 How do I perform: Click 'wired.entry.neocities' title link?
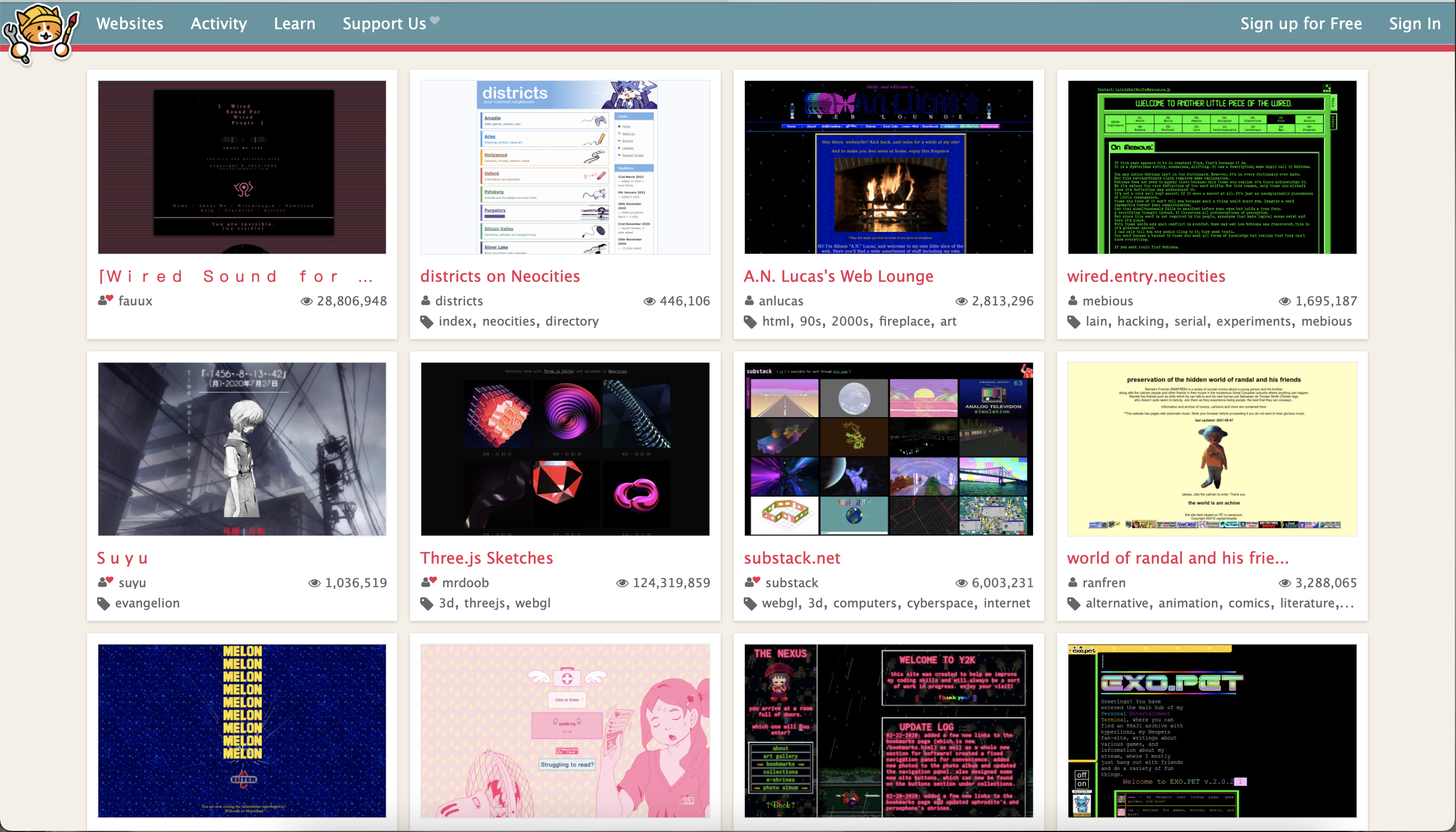tap(1146, 277)
